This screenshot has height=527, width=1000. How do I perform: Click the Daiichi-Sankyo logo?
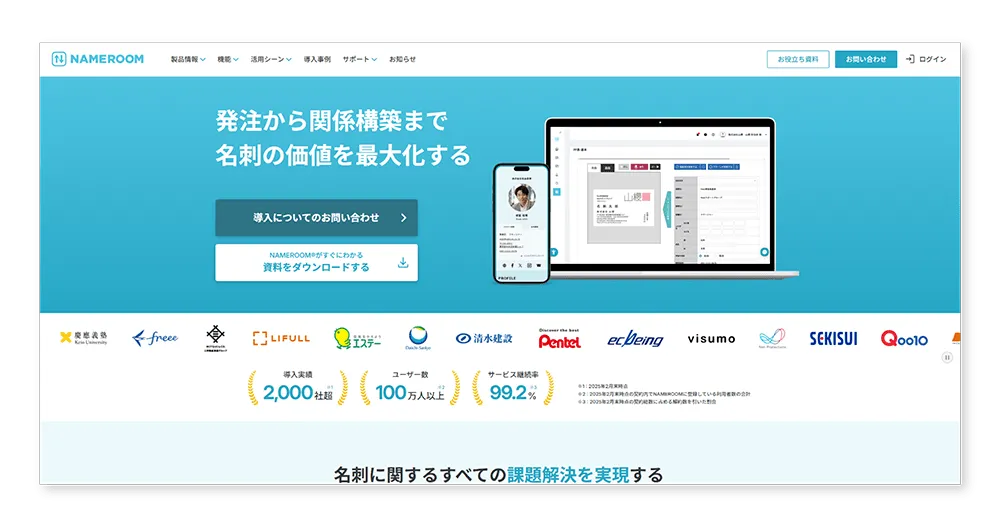point(418,338)
